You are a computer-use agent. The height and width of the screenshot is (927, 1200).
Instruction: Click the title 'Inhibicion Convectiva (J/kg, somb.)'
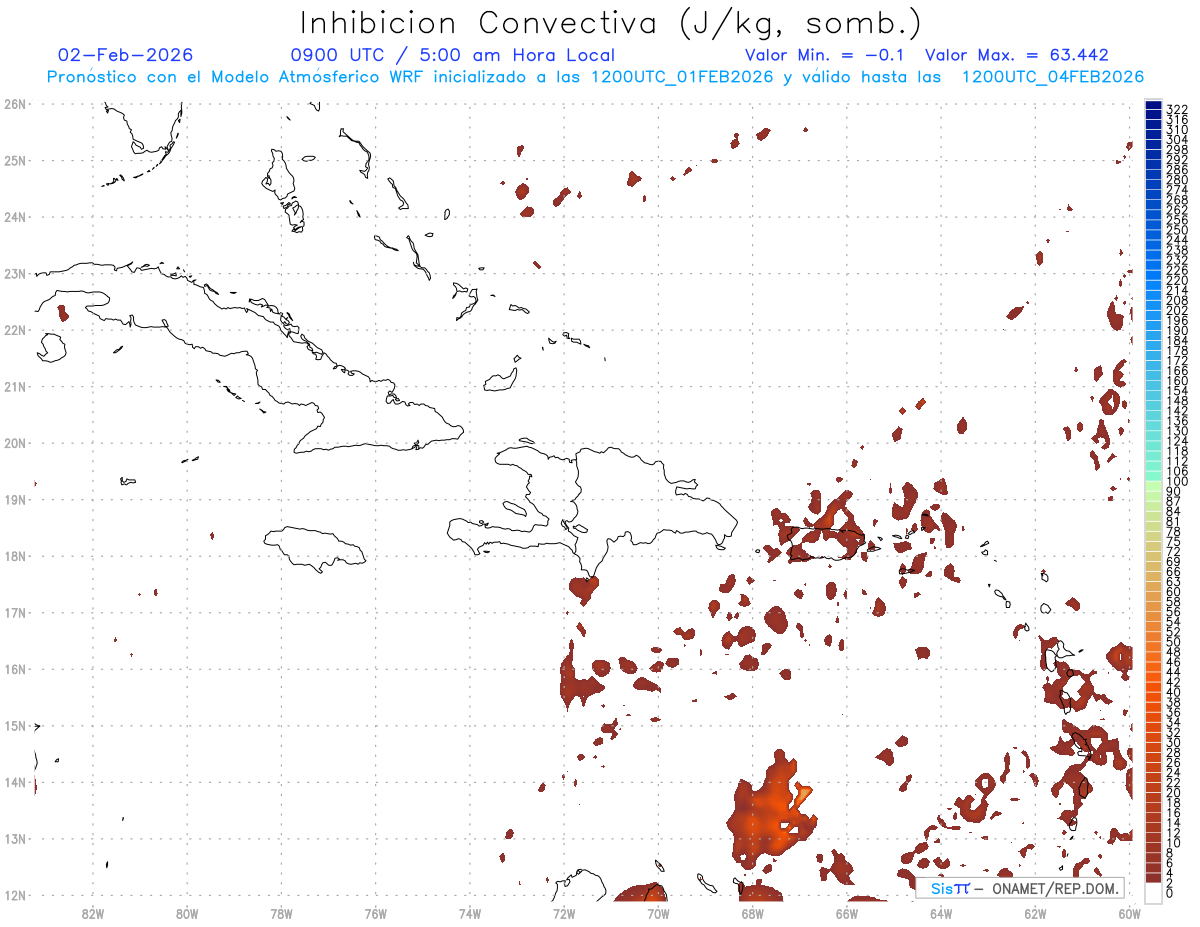point(611,23)
